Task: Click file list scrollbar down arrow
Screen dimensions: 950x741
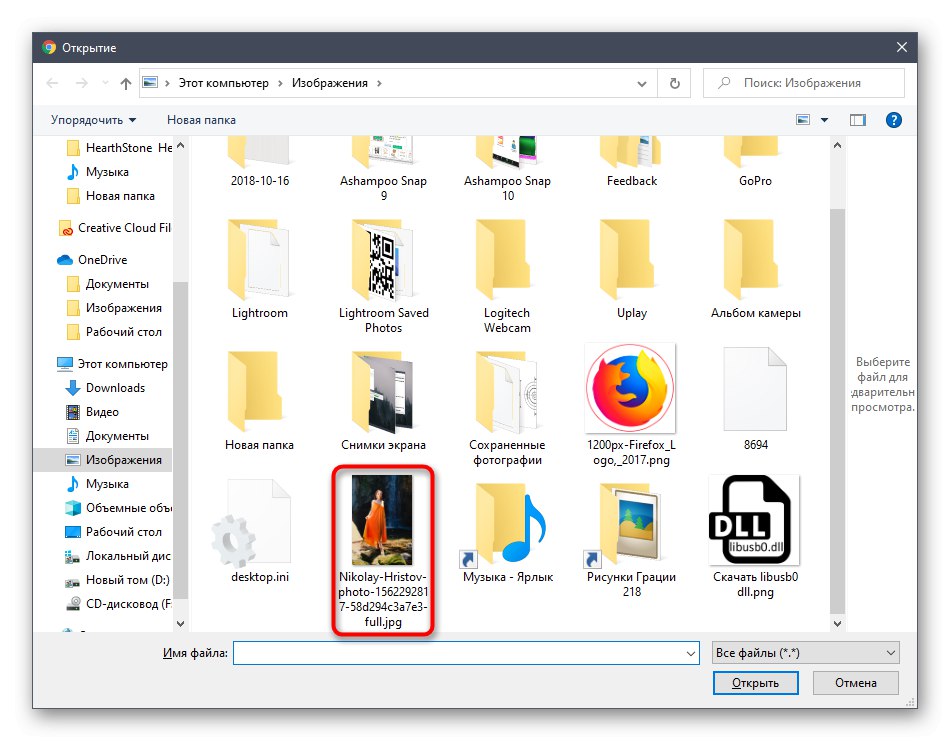Action: [x=837, y=623]
